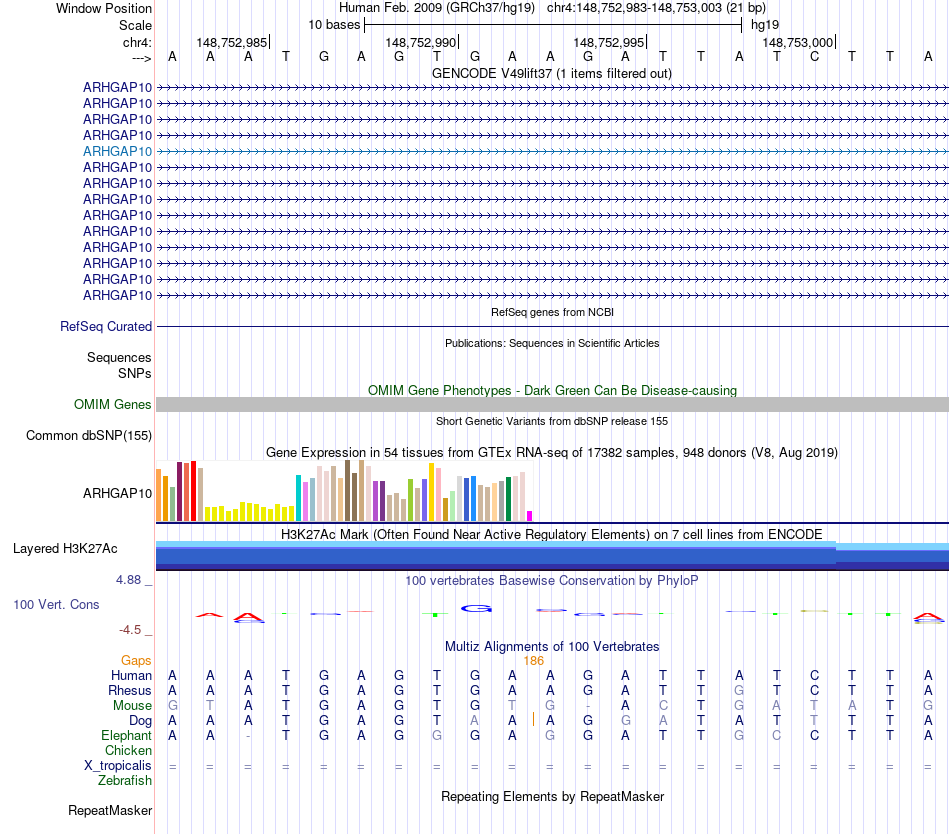The image size is (950, 834).
Task: Click the RefSeq genes from NCBI title
Action: click(552, 312)
